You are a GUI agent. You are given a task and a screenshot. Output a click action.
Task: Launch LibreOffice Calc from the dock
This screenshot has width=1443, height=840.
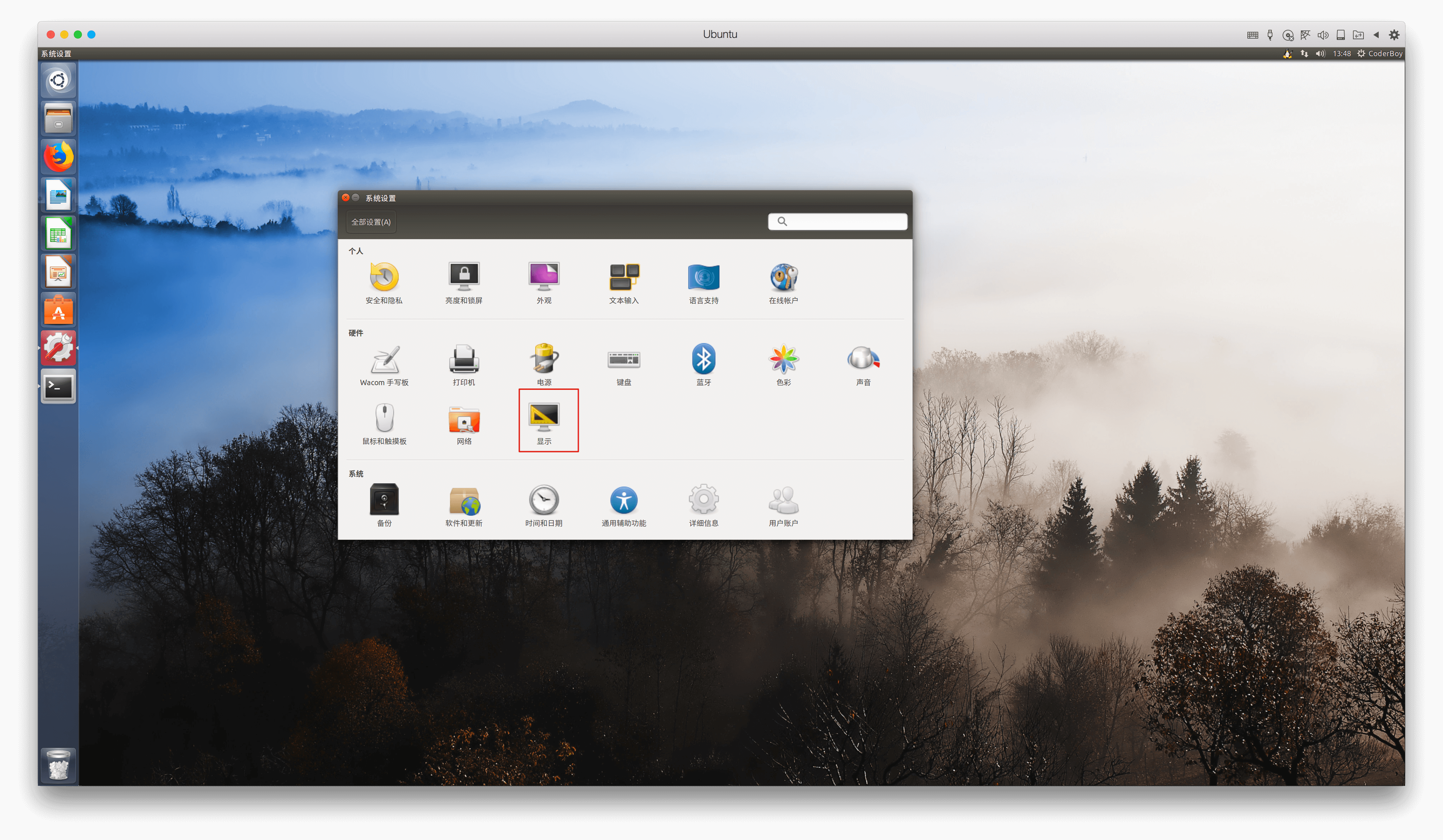(59, 233)
